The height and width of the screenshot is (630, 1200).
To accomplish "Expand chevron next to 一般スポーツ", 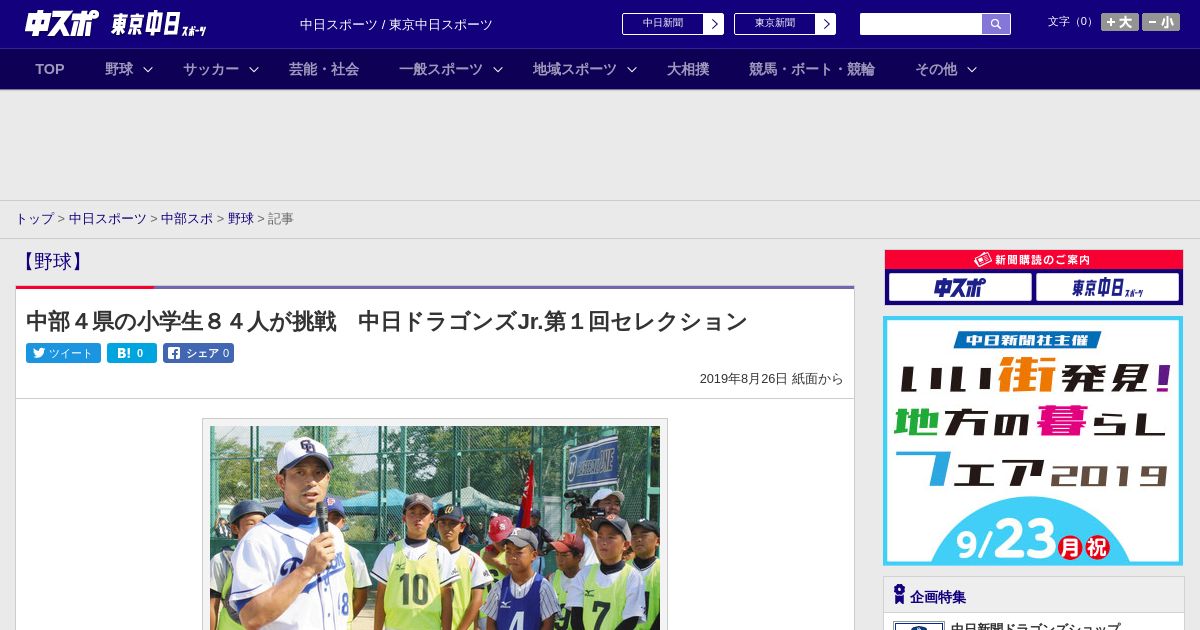I will (498, 69).
